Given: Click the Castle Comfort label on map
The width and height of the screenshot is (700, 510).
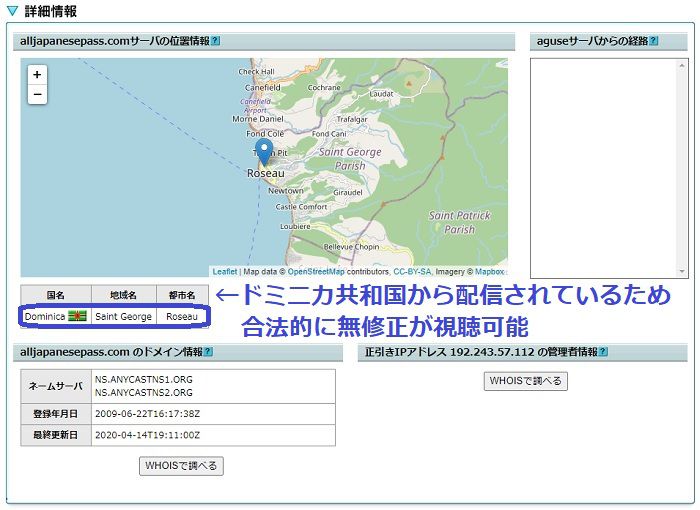Looking at the screenshot, I should coord(301,207).
